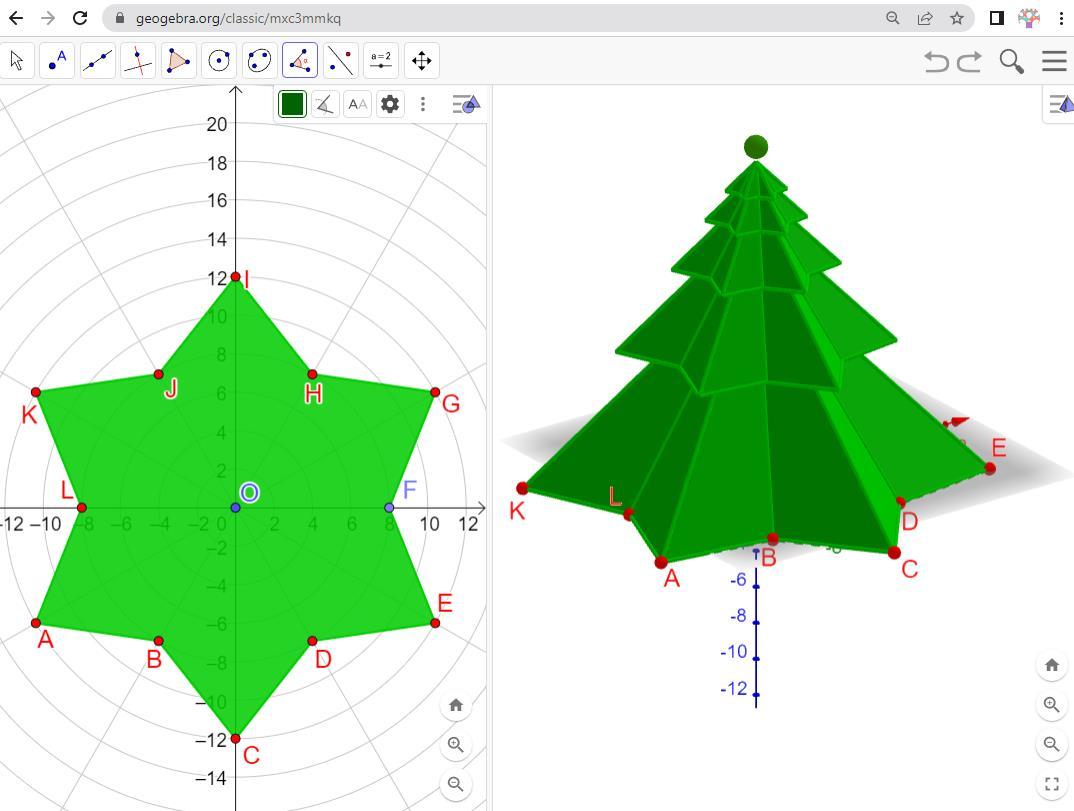
Task: Open the browser three-dot menu
Action: click(1061, 18)
